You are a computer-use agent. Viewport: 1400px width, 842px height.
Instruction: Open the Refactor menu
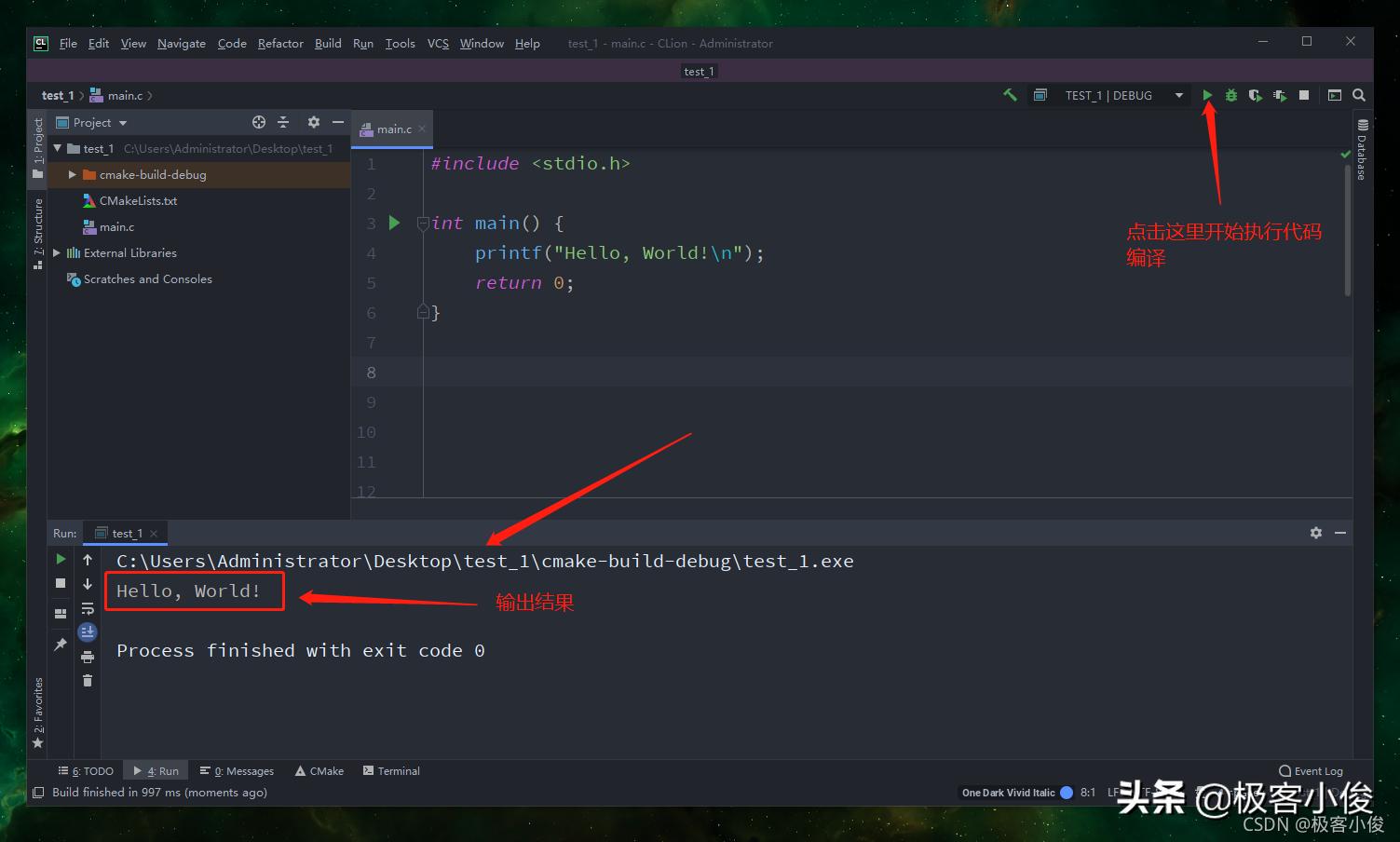(280, 43)
